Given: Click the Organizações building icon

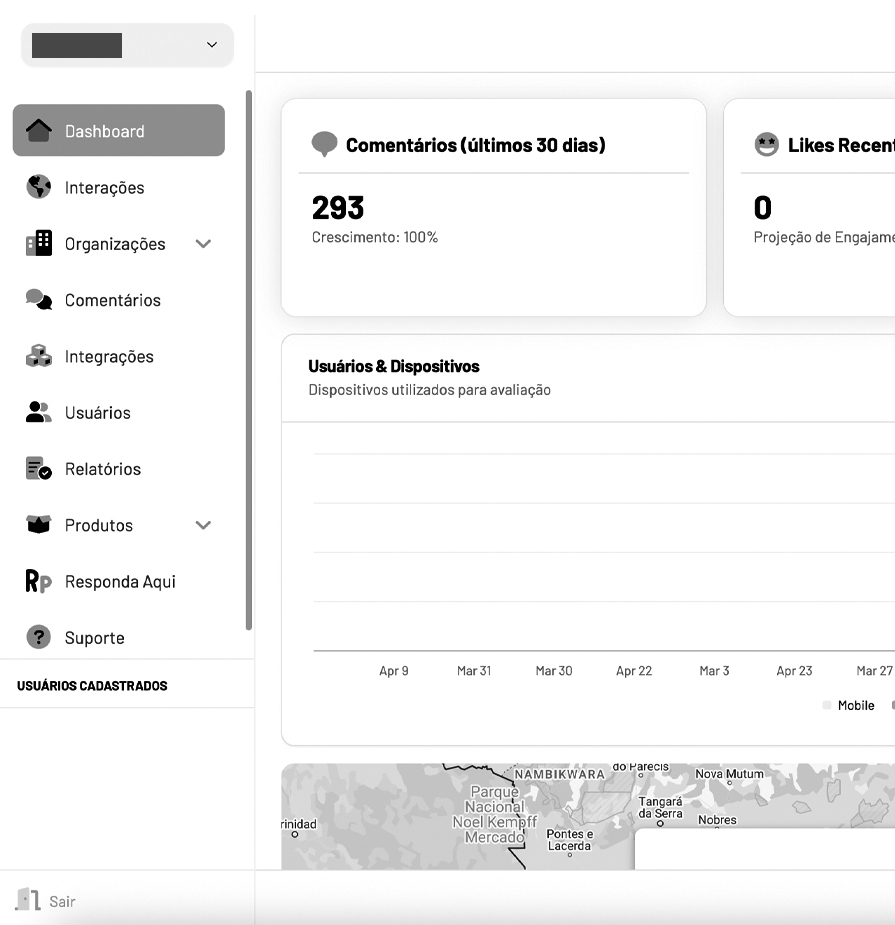Looking at the screenshot, I should 39,244.
